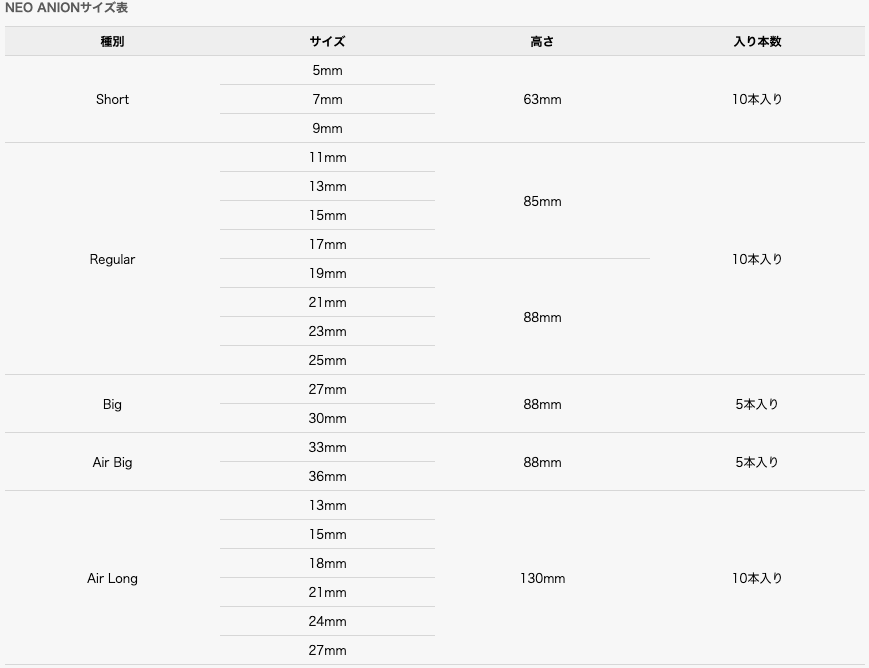Click the 63mm height cell
The width and height of the screenshot is (869, 668).
click(x=542, y=99)
